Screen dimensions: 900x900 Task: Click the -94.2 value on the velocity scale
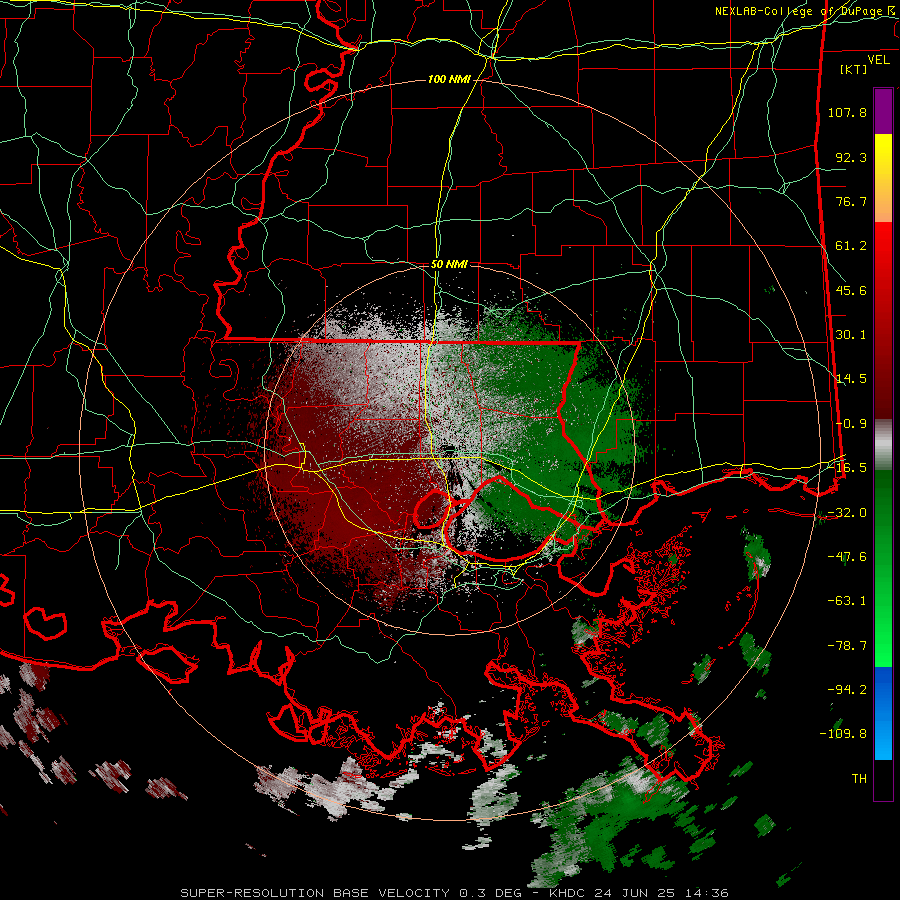847,690
